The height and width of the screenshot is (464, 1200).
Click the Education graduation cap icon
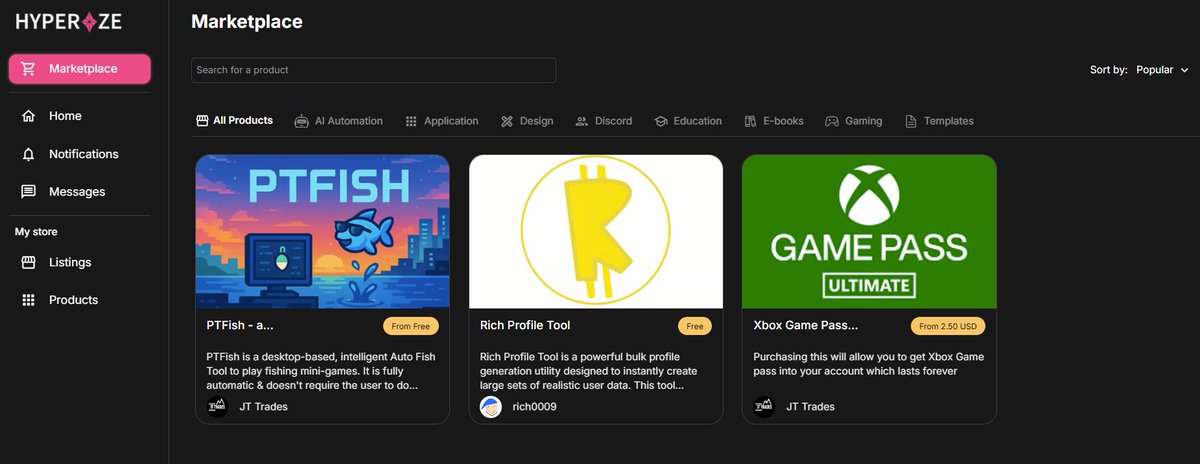point(661,121)
